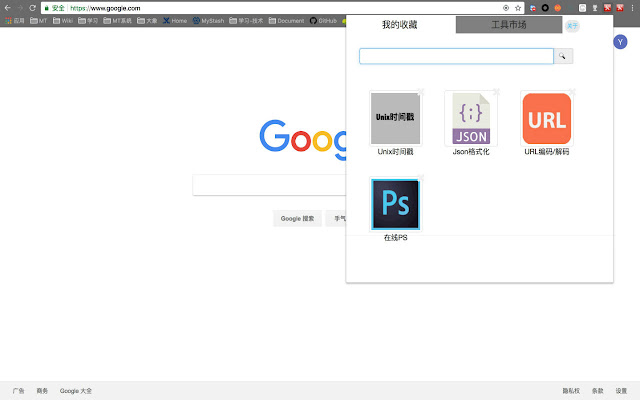Focus the Google search box
This screenshot has width=640, height=400.
point(269,185)
